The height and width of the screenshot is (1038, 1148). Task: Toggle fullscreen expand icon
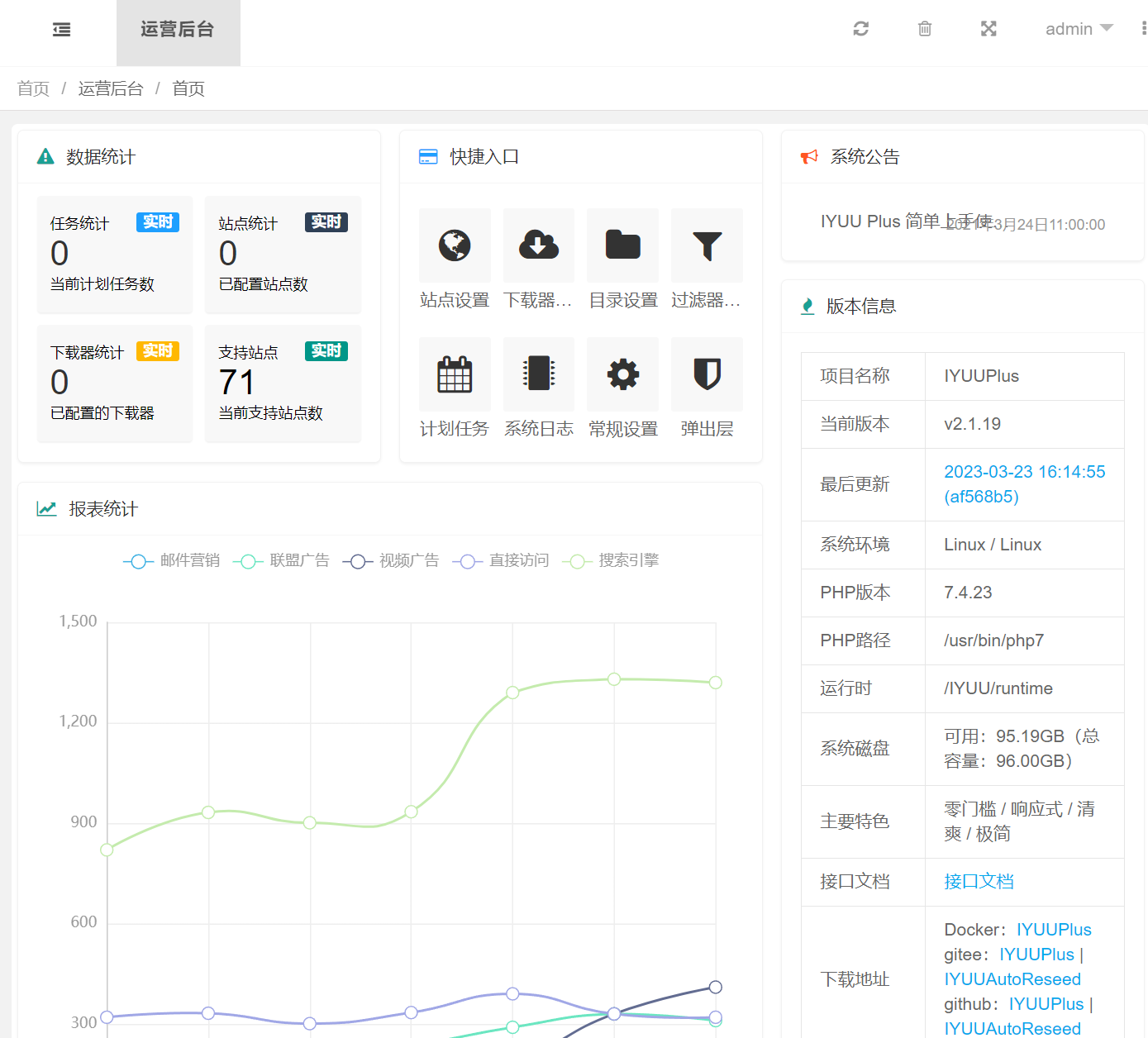(x=988, y=29)
